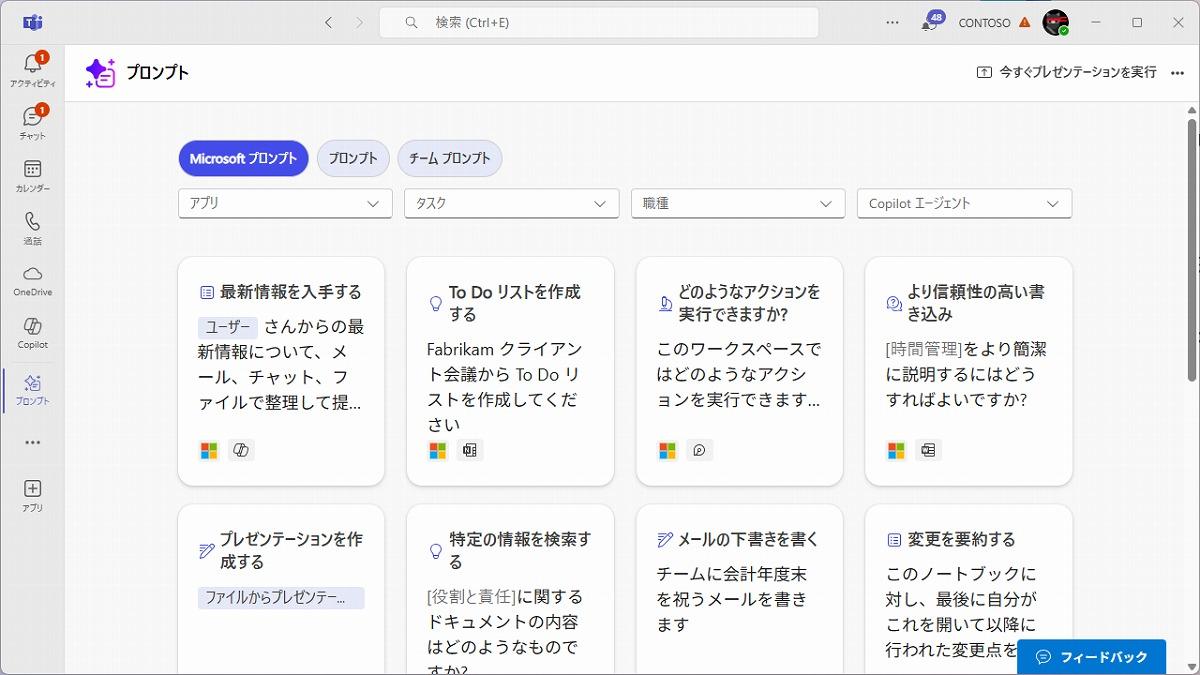Screen dimensions: 1200x675
Task: Open Activity feed in the sidebar
Action: click(32, 67)
